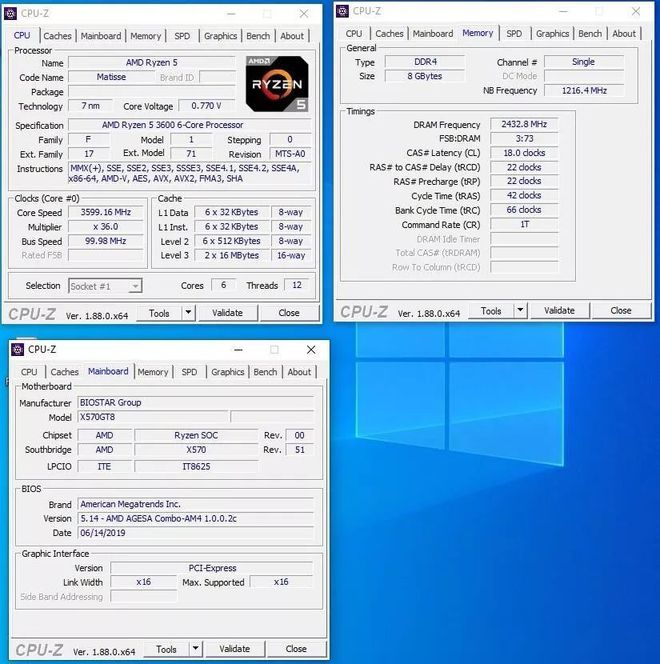Switch to Caches tab in CPU window
This screenshot has width=660, height=664.
pos(57,36)
